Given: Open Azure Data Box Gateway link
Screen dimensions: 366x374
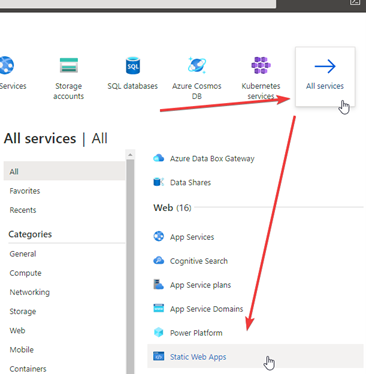Looking at the screenshot, I should pos(212,159).
